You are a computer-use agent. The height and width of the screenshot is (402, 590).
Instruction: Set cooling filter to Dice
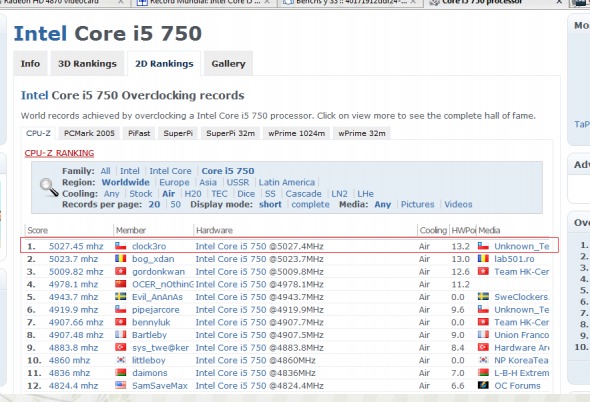[246, 193]
